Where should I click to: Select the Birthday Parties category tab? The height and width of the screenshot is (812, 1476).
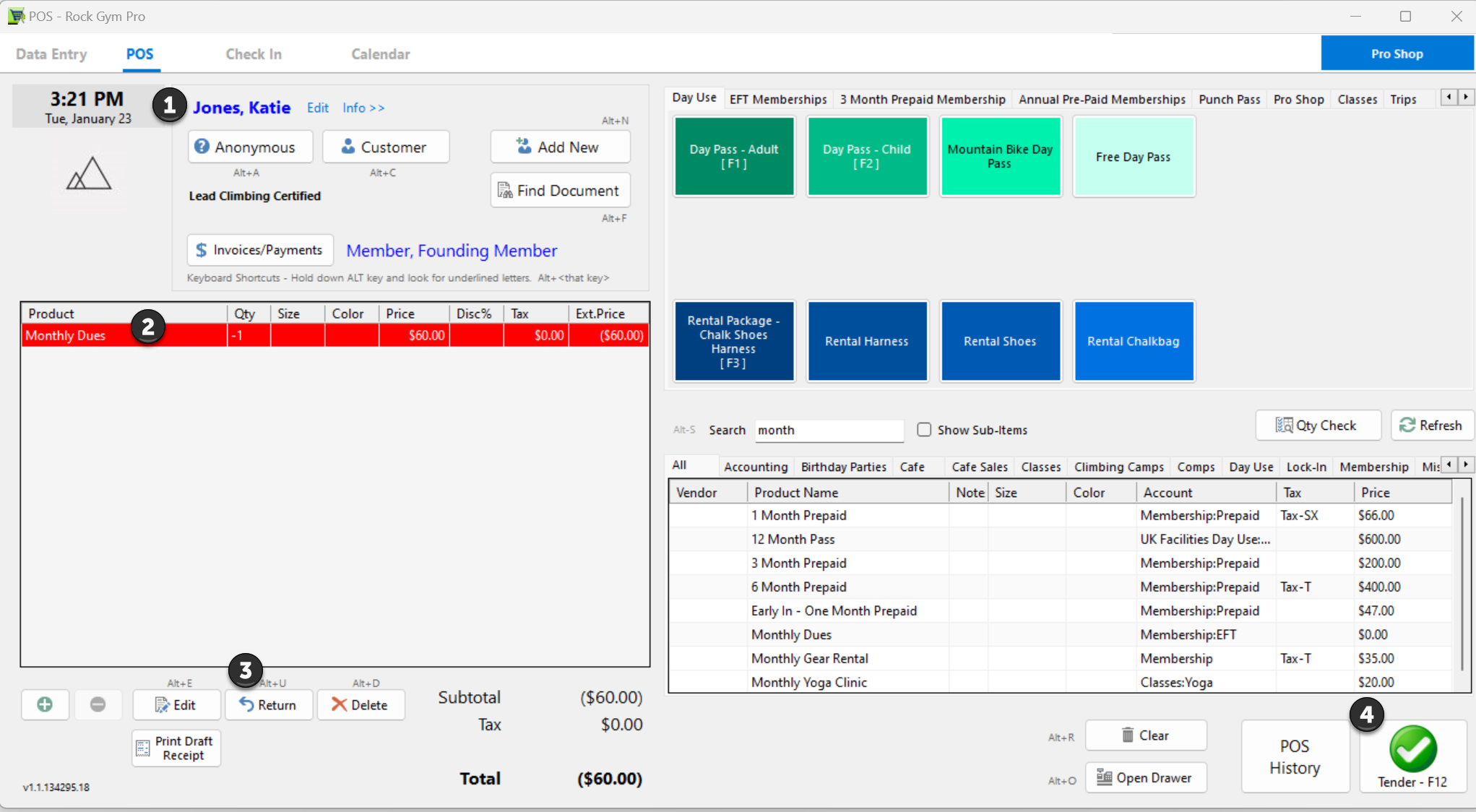click(843, 467)
